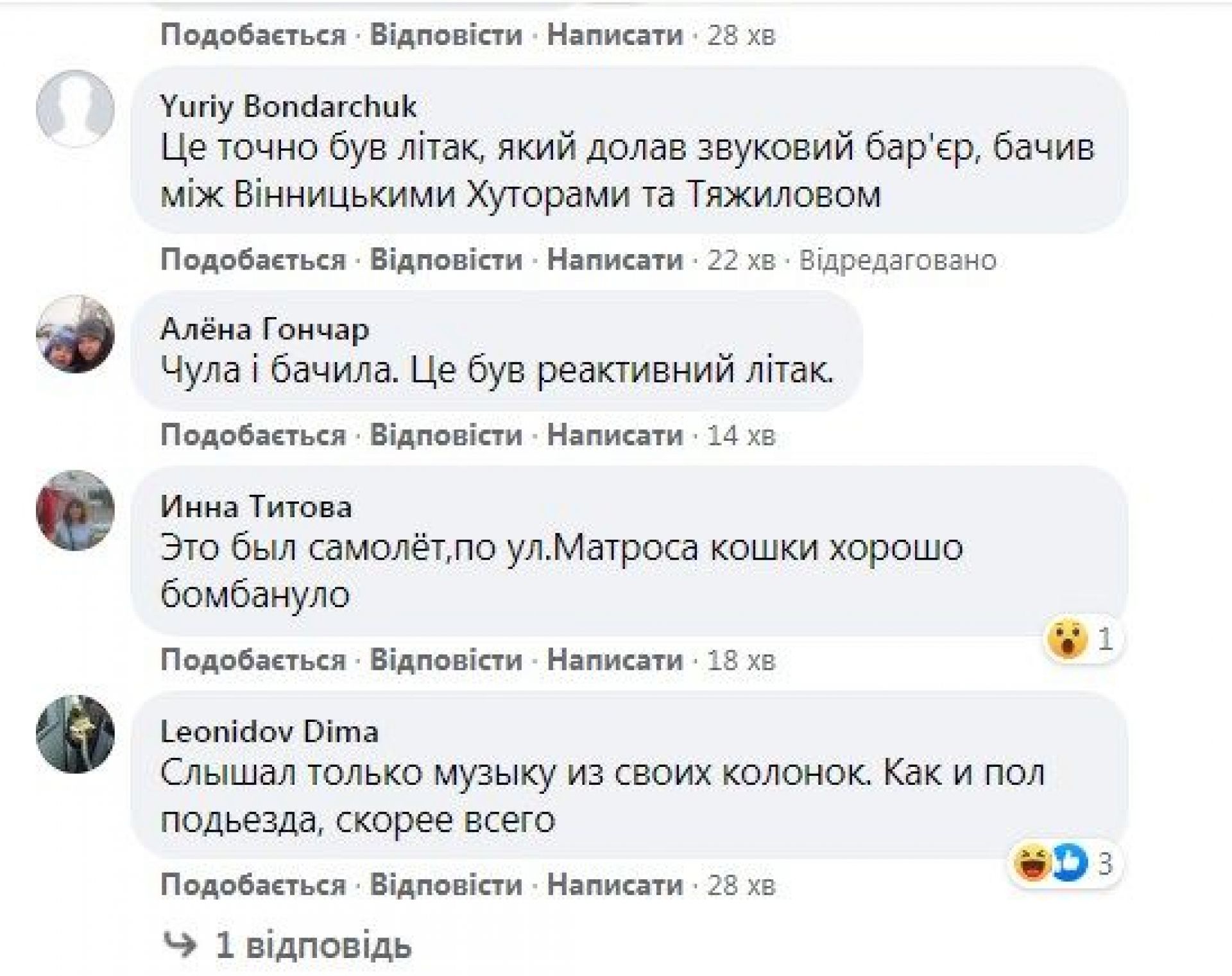Click Yuriy Bondarchuk's default avatar icon
The width and height of the screenshot is (1232, 976).
[75, 109]
